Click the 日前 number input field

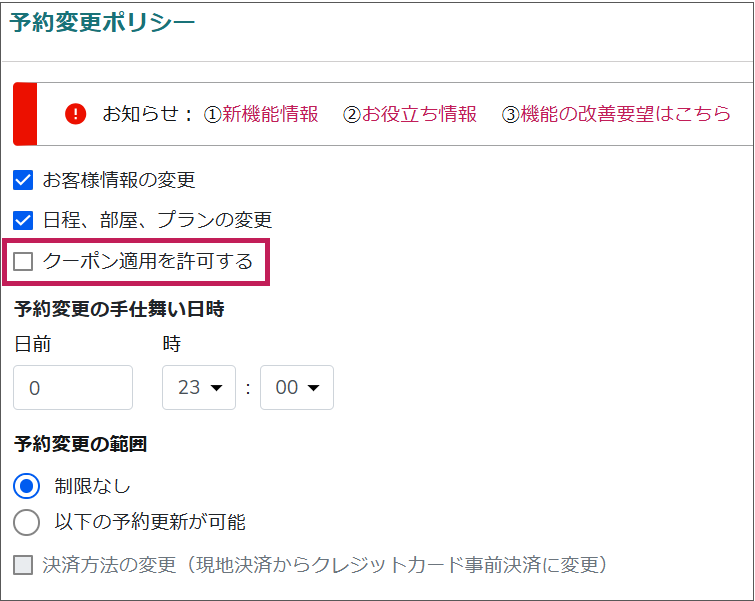tap(73, 388)
